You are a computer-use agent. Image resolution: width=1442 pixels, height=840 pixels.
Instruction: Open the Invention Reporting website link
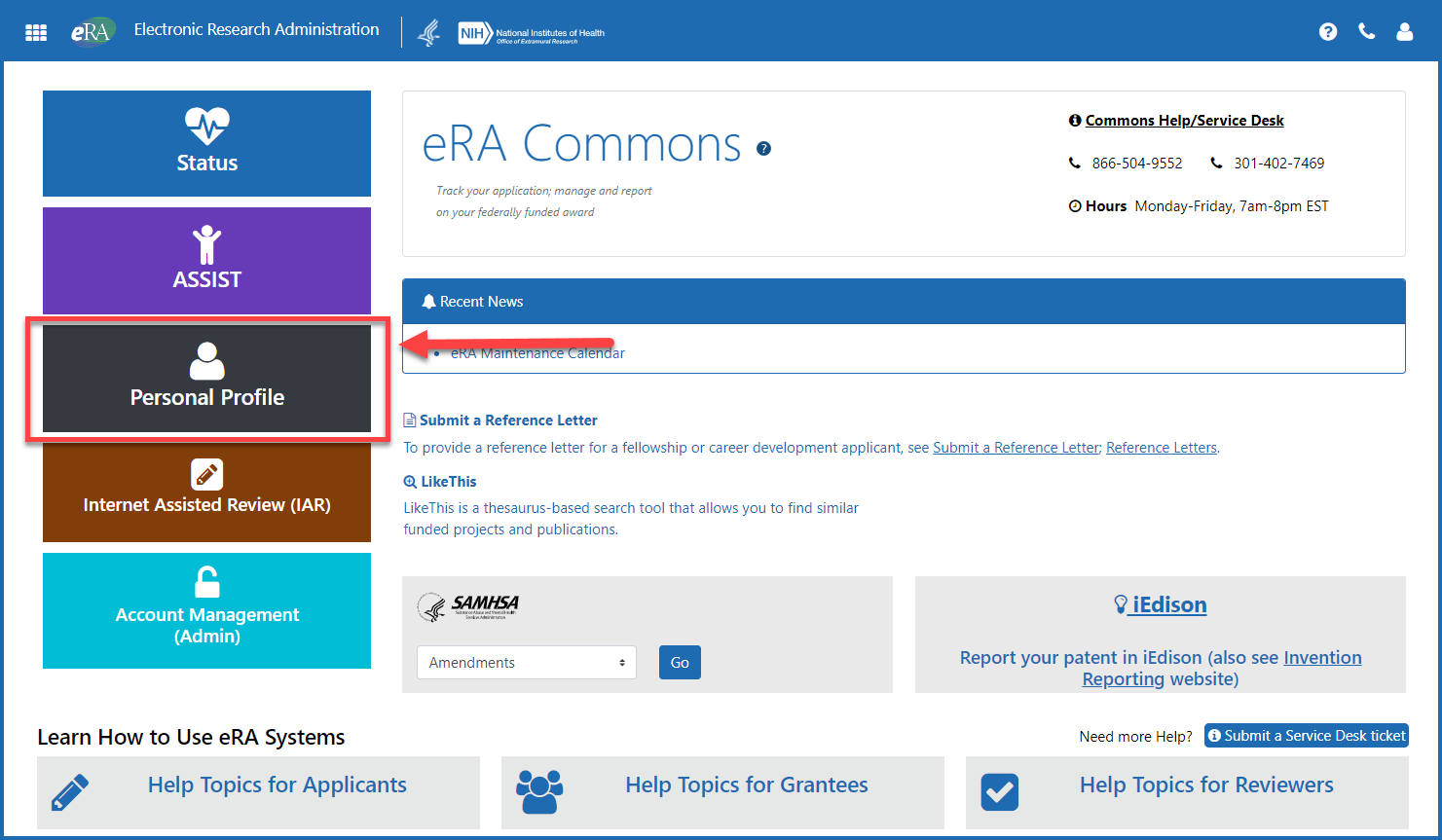pyautogui.click(x=1222, y=668)
